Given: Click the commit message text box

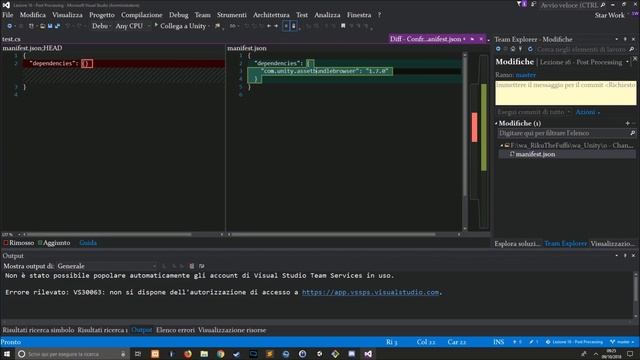Looking at the screenshot, I should (565, 93).
